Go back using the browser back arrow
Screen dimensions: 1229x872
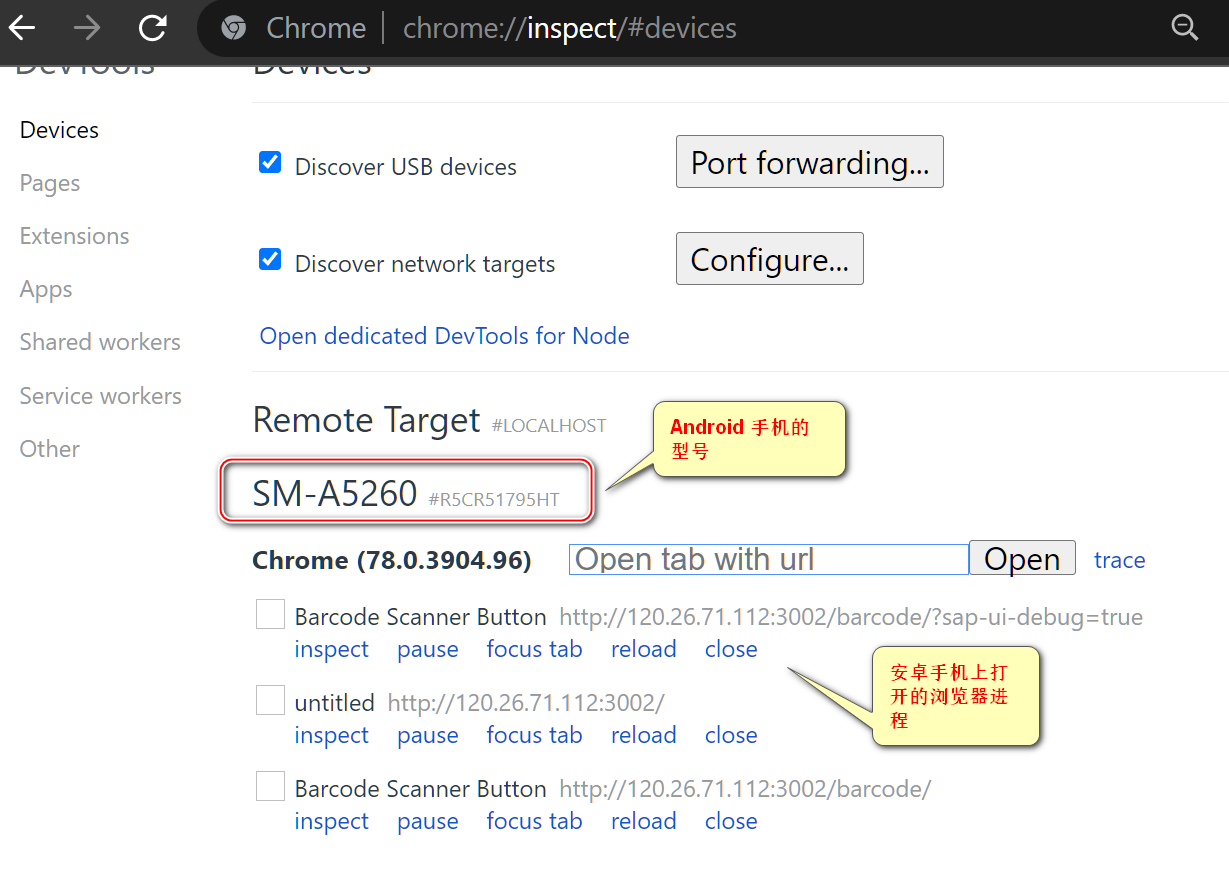pyautogui.click(x=22, y=28)
